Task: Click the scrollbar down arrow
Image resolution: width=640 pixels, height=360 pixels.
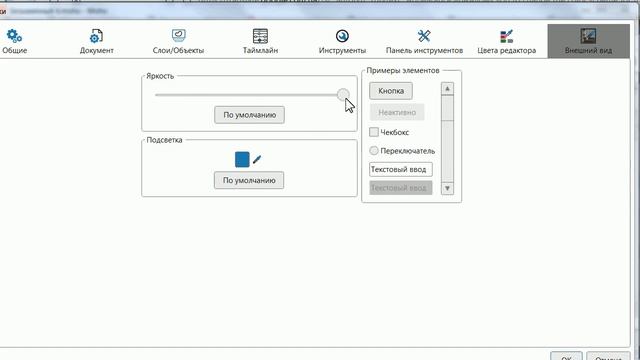Action: (447, 188)
